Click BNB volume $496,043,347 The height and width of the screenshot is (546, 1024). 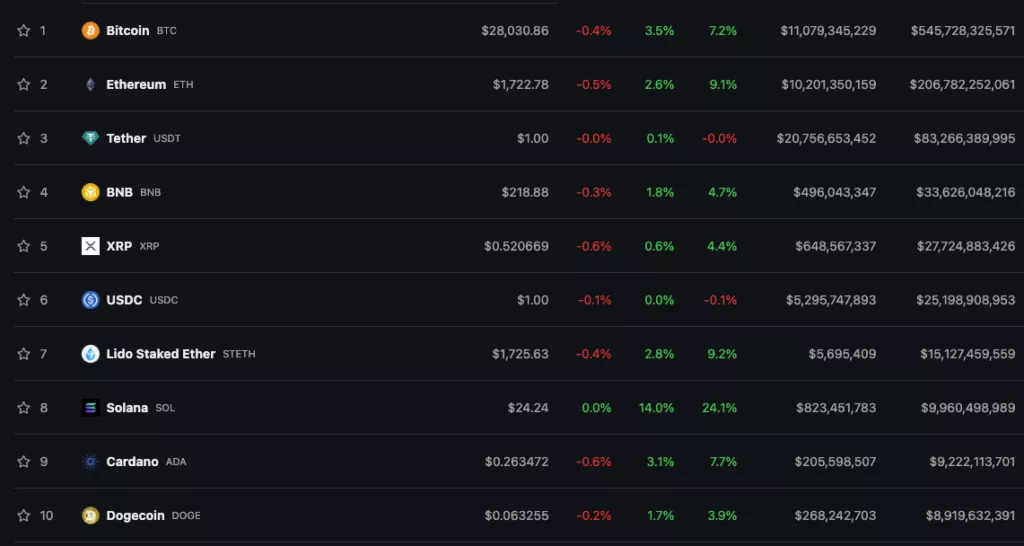coord(835,192)
